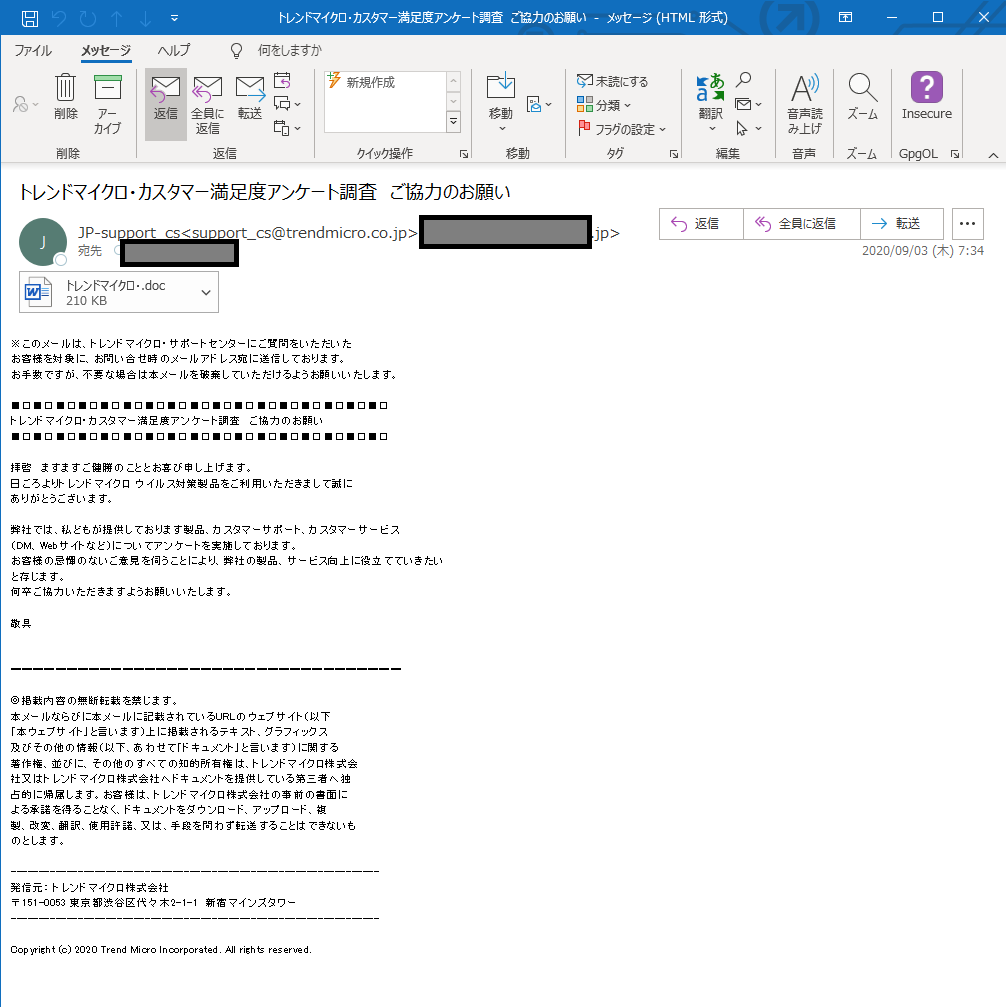Switch to the ファイル tab

click(x=33, y=49)
